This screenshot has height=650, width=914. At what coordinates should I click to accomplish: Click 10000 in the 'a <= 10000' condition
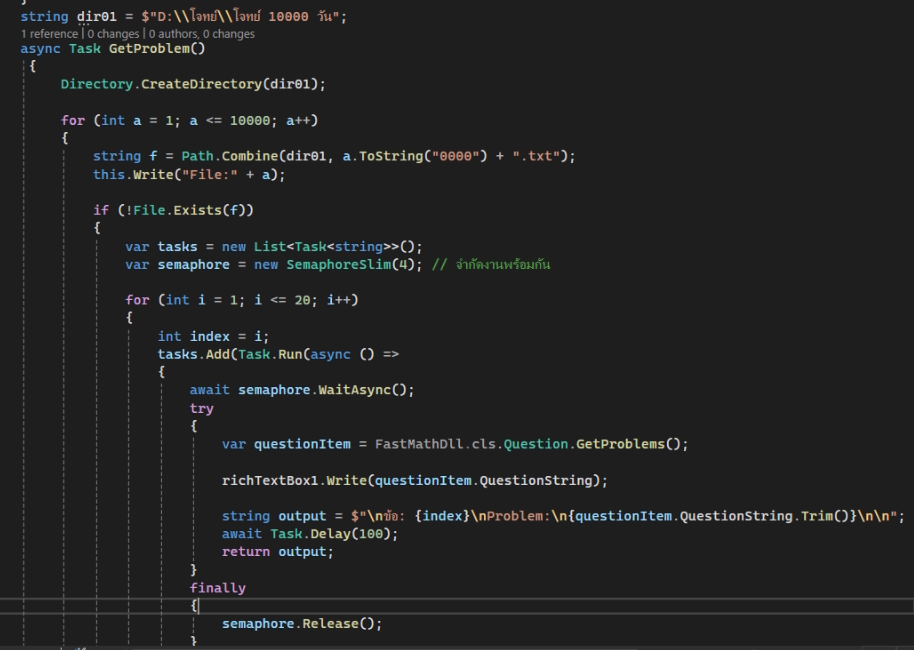tap(250, 121)
